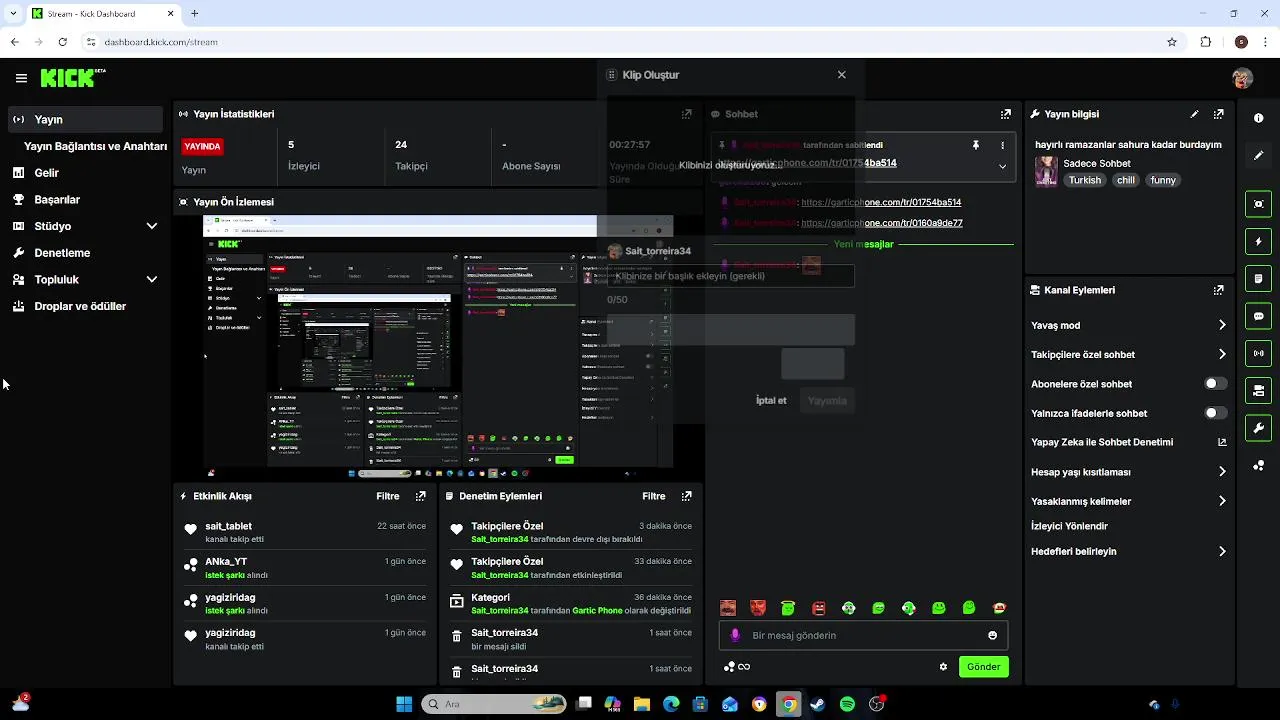Open the hamburger menu beside Kick logo
Screen dimensions: 1280x720
[21, 78]
